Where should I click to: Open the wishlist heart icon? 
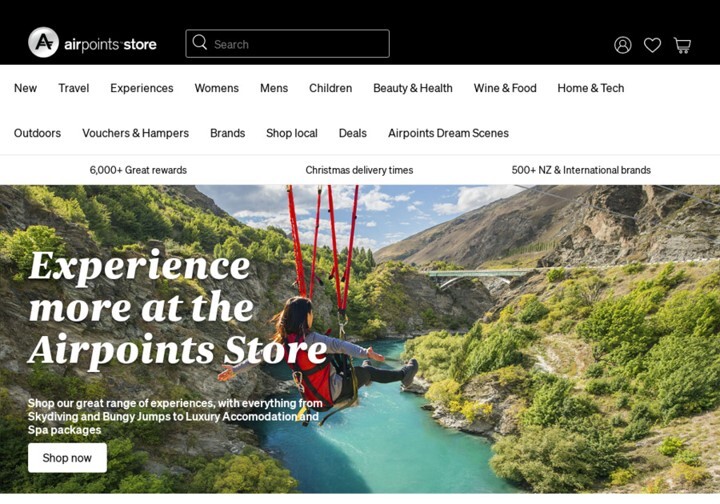pos(652,45)
